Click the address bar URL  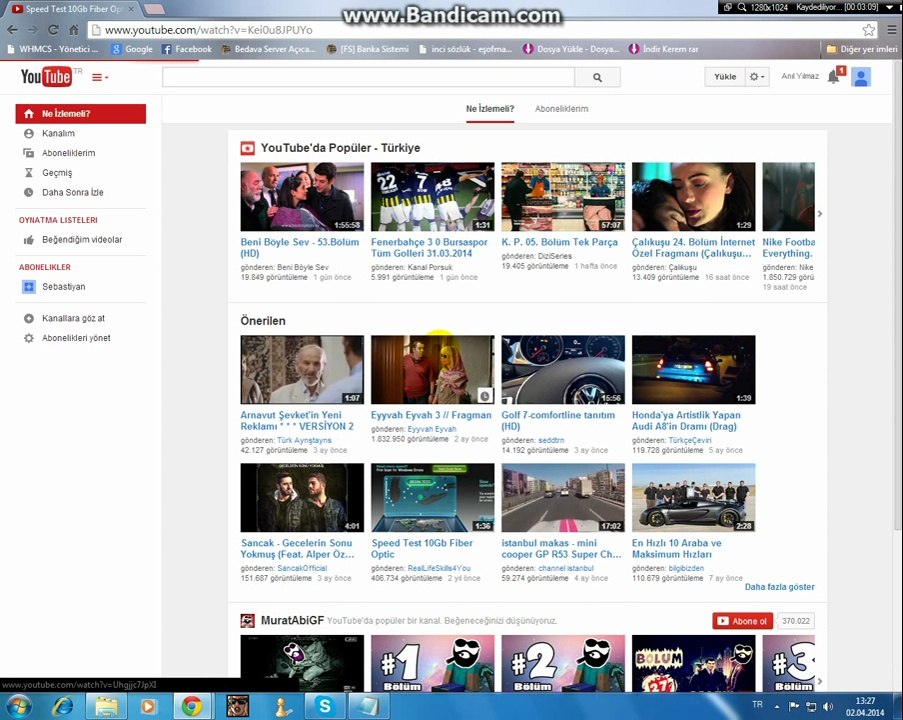tap(208, 30)
